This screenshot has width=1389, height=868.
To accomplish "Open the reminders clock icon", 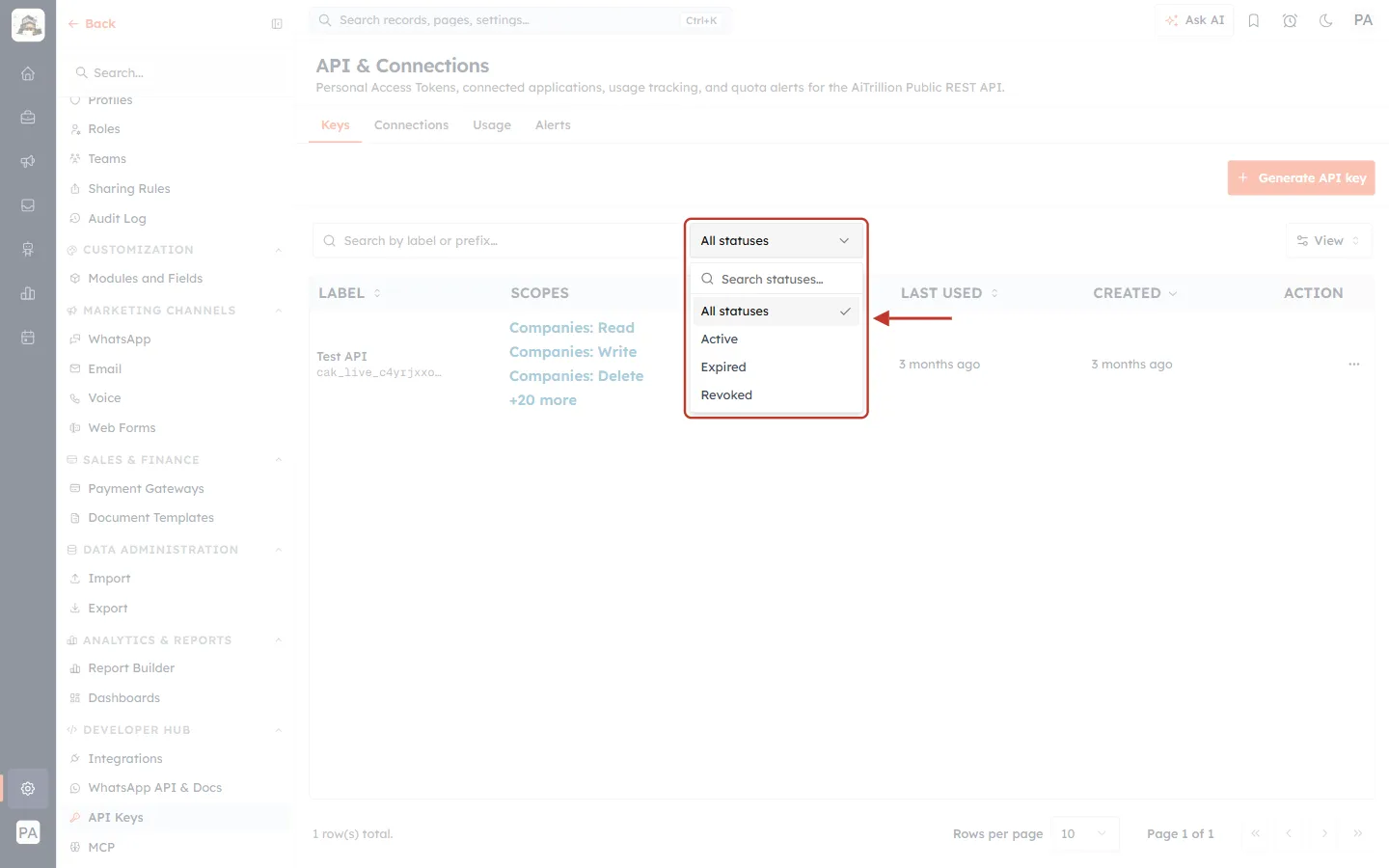I will (1290, 20).
